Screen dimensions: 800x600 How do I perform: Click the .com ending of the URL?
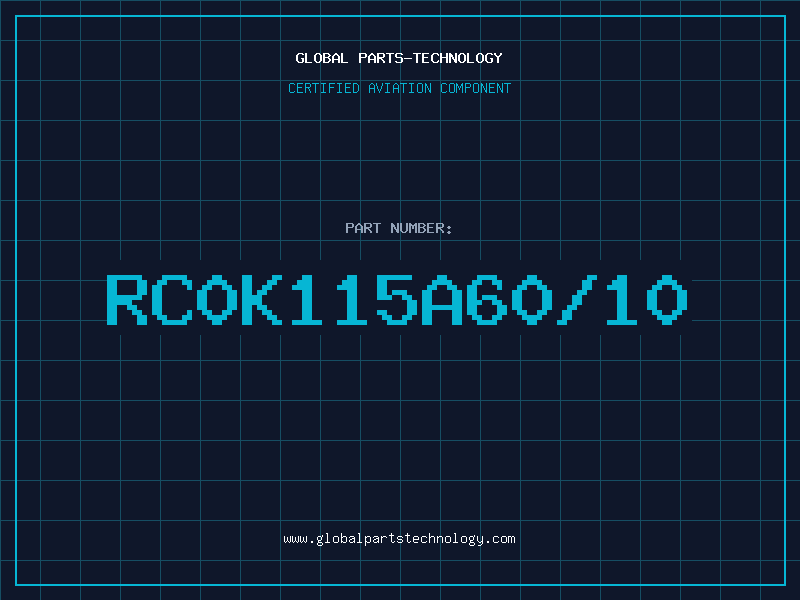coord(499,539)
